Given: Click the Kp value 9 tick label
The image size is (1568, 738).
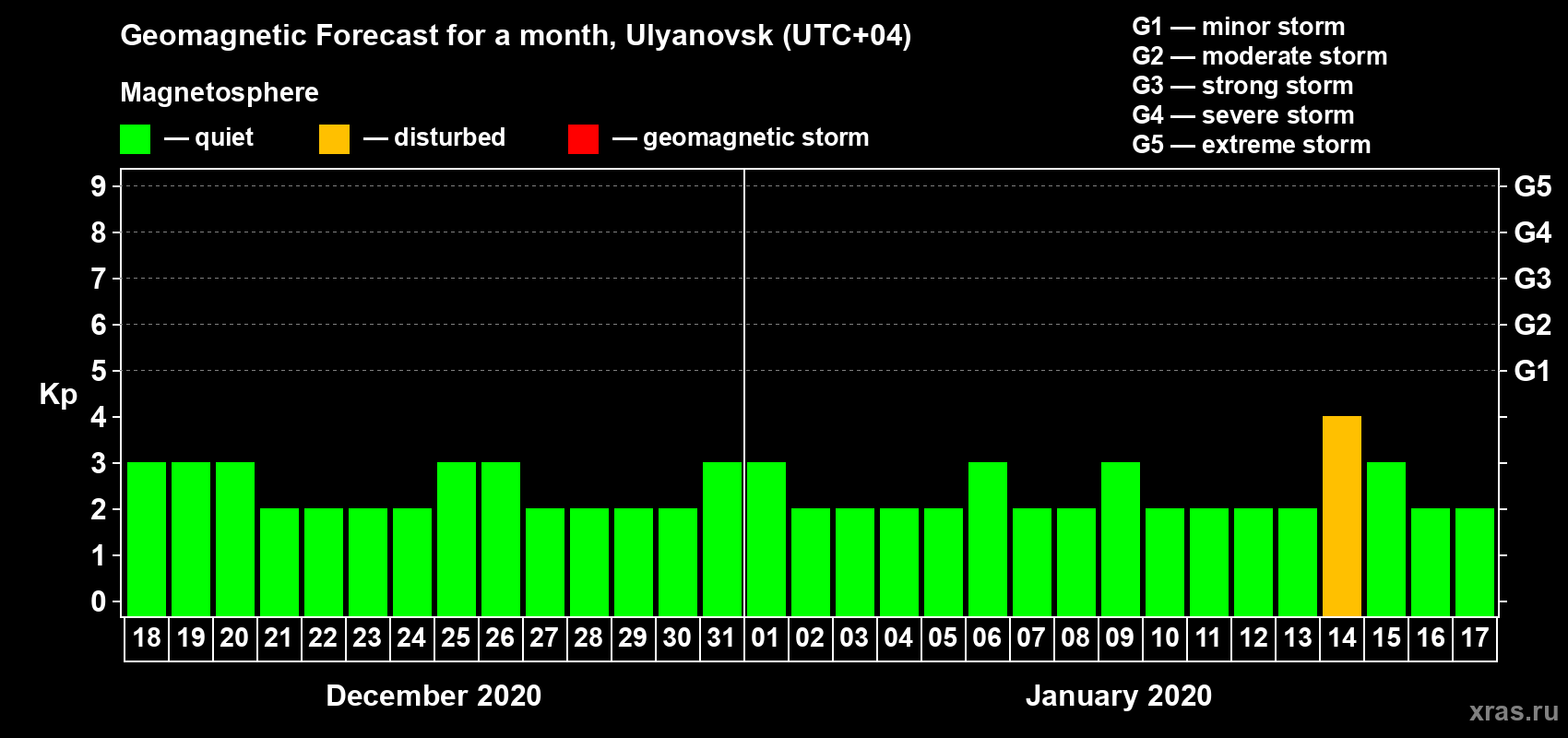Looking at the screenshot, I should [x=99, y=186].
